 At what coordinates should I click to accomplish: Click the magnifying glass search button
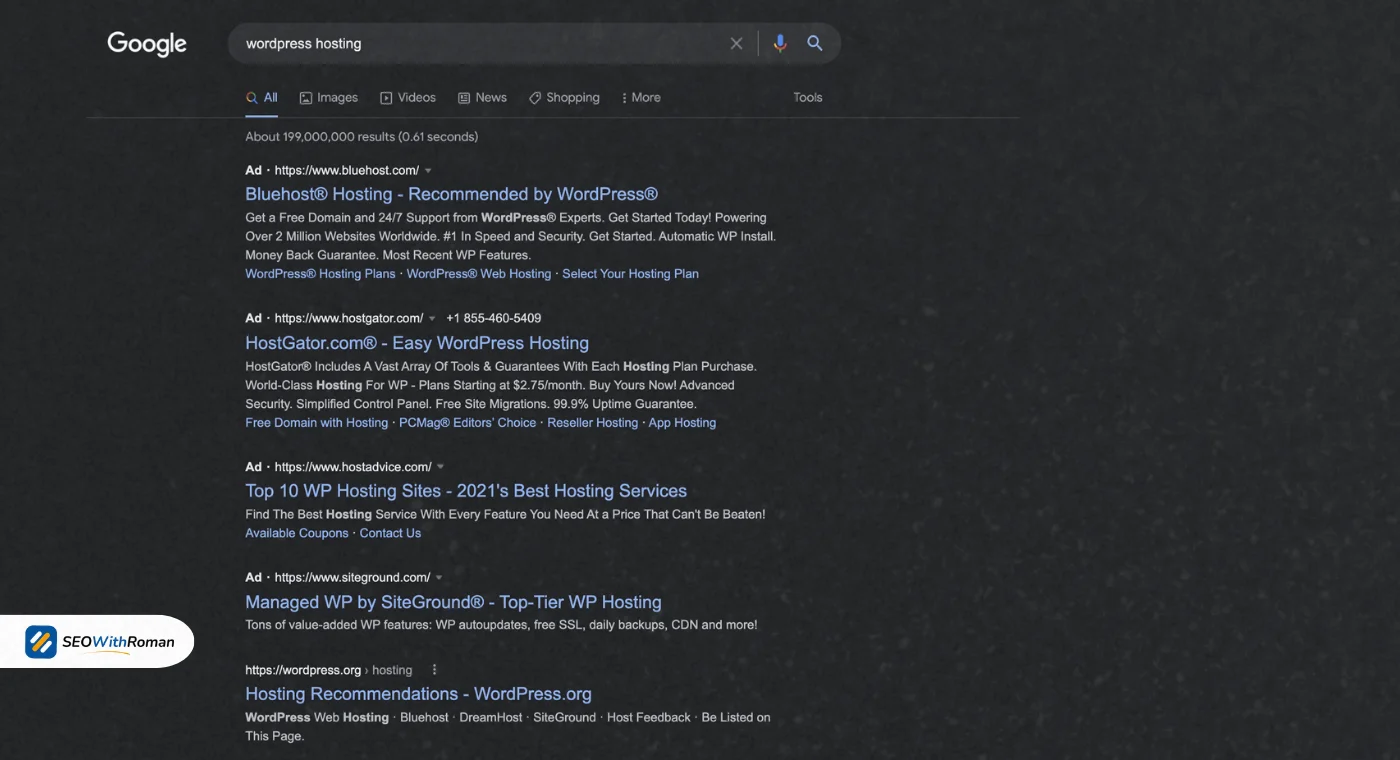click(815, 43)
